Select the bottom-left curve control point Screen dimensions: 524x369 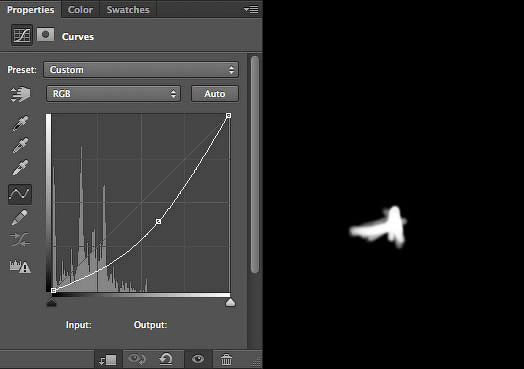[x=53, y=290]
